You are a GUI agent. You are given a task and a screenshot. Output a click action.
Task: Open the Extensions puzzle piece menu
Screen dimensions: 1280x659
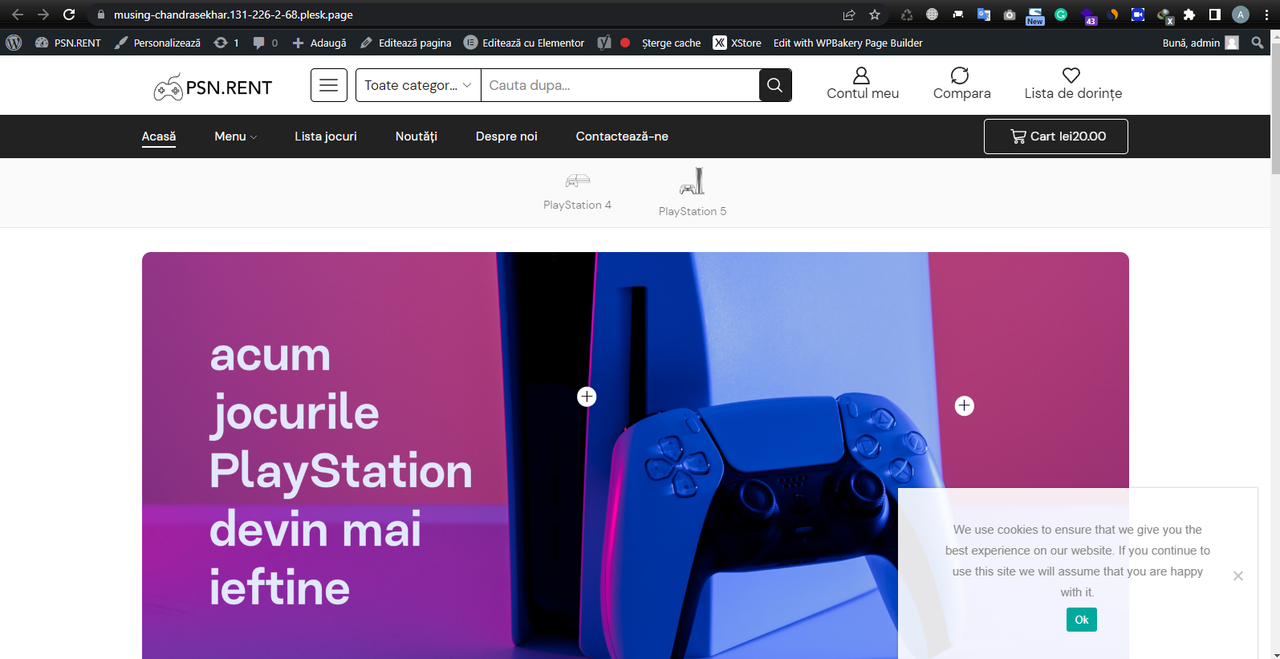point(1189,15)
